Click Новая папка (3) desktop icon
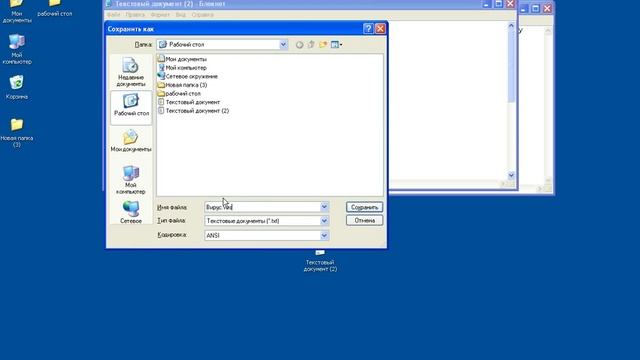 [x=17, y=133]
